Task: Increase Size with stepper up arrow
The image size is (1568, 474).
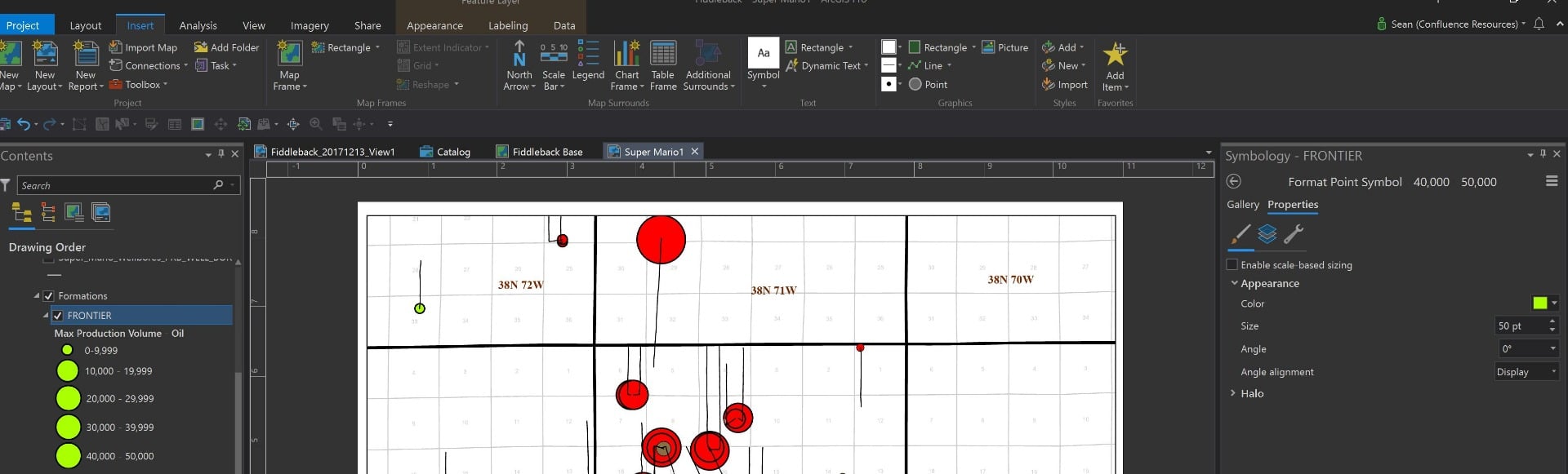Action: point(1552,321)
